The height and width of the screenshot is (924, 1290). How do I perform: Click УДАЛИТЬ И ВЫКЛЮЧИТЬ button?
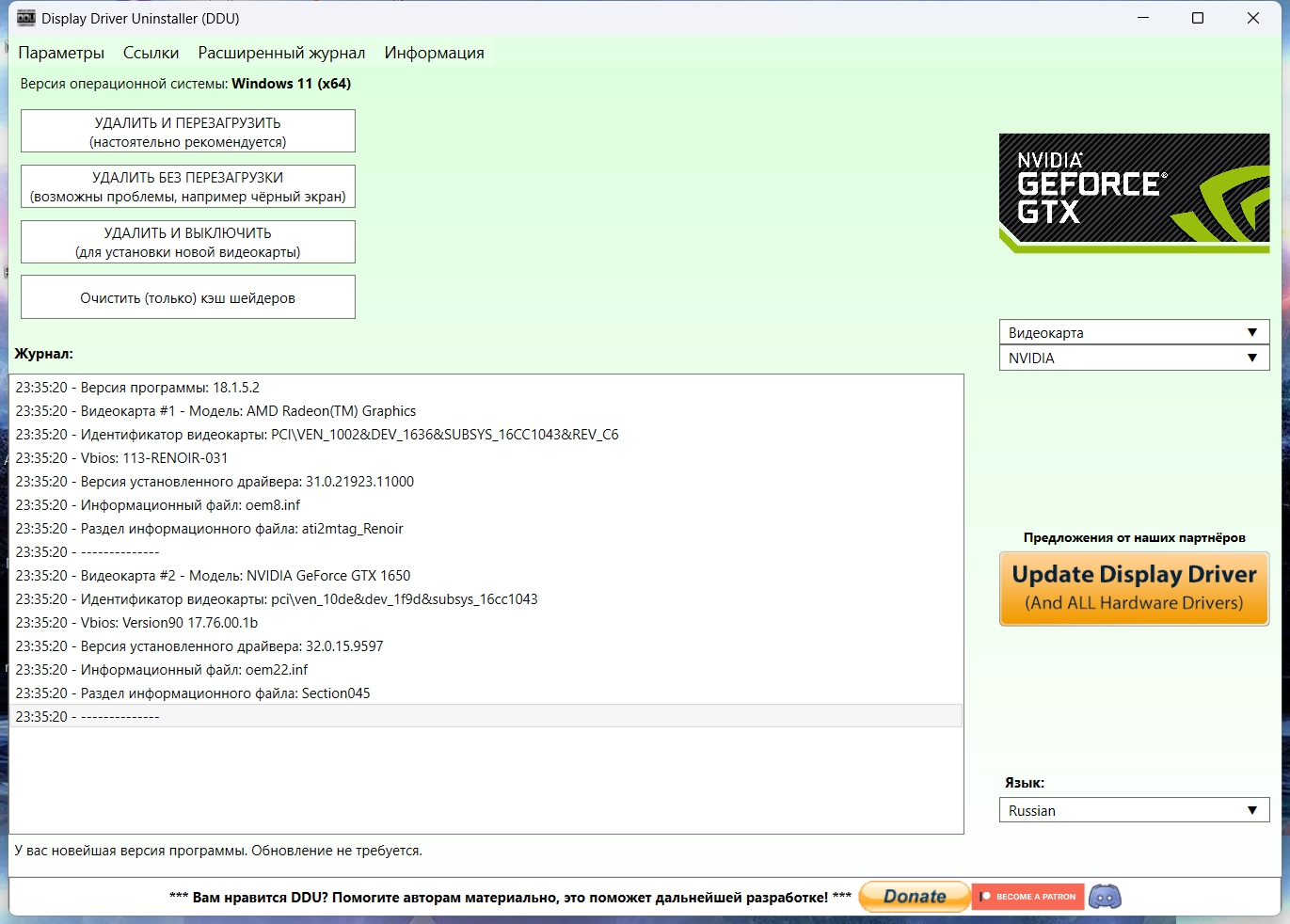click(x=188, y=242)
